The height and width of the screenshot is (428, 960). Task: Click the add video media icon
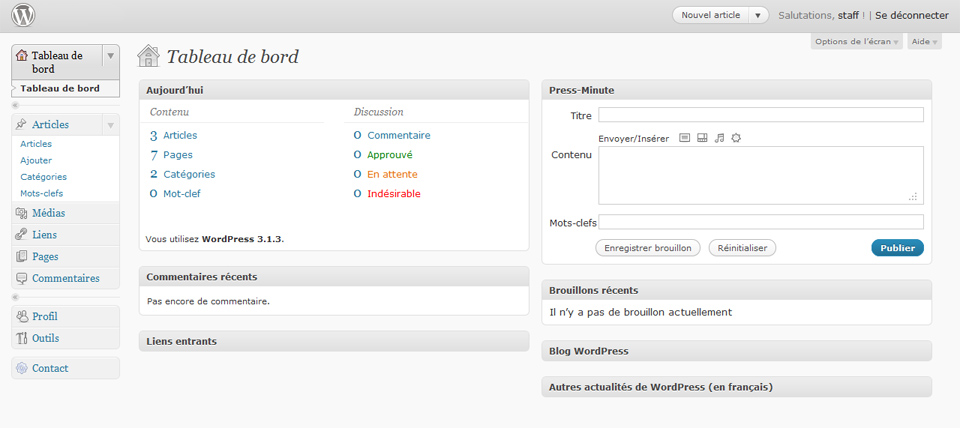702,138
